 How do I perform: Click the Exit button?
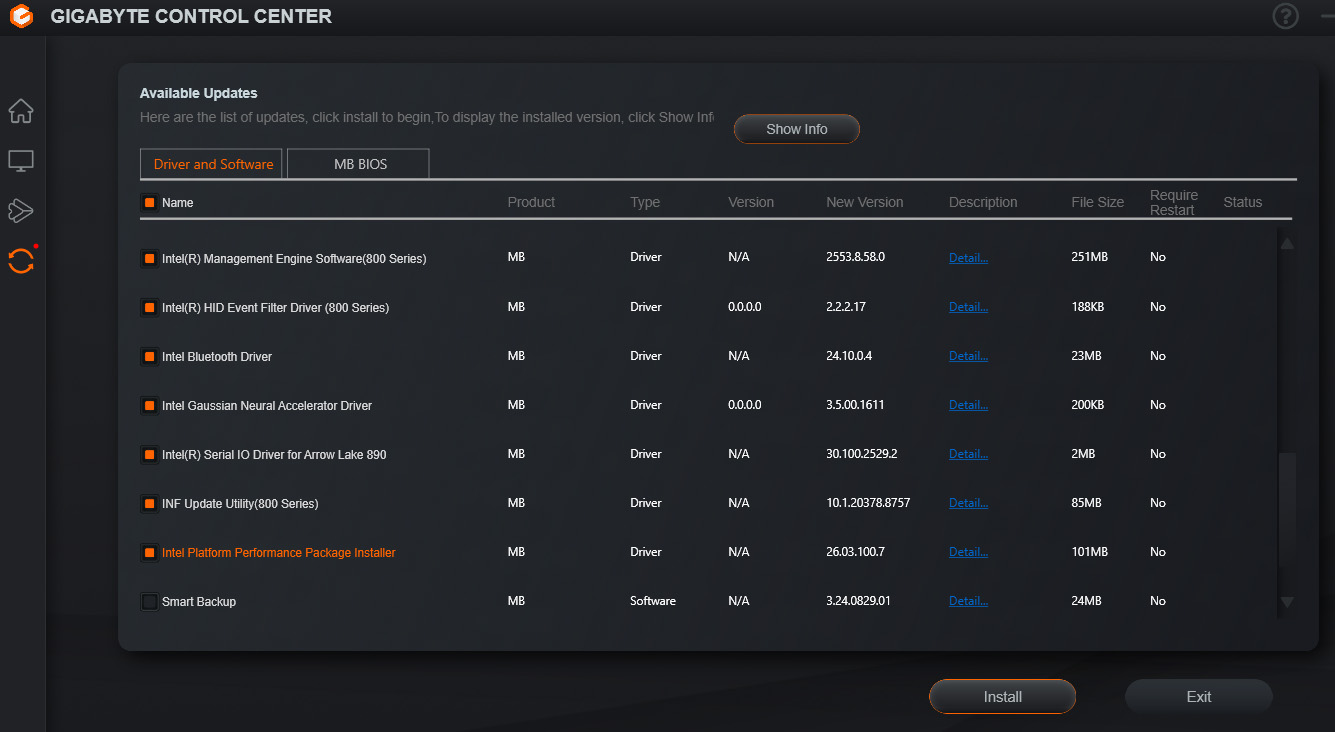pyautogui.click(x=1198, y=697)
